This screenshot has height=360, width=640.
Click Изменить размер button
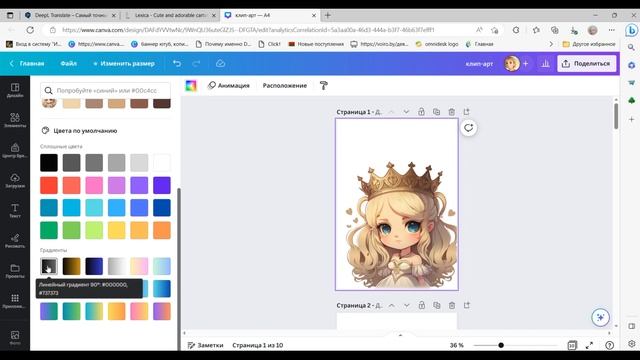124,64
